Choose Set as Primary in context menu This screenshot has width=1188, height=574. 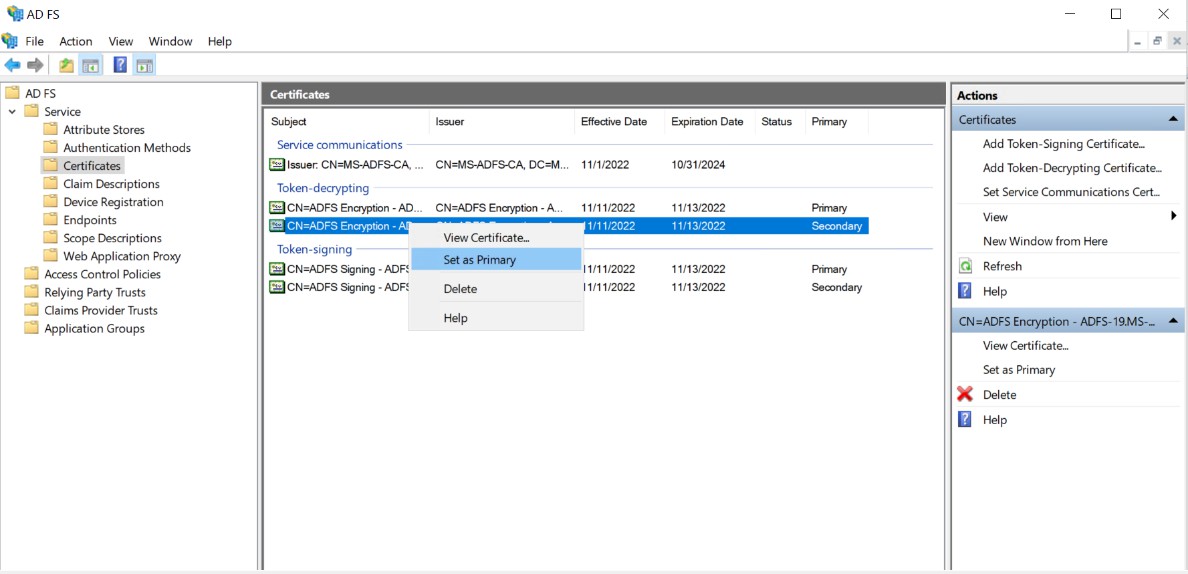(496, 260)
